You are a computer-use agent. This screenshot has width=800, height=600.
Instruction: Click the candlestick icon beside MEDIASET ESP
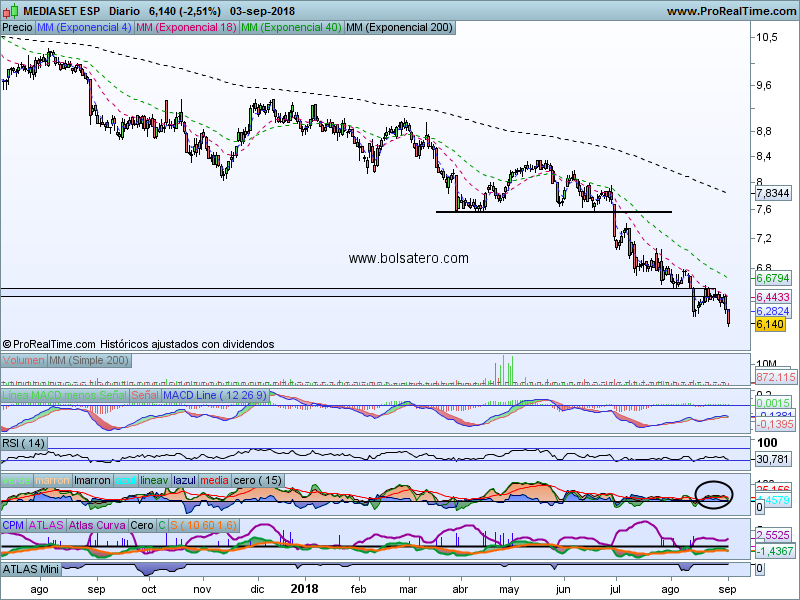click(8, 11)
